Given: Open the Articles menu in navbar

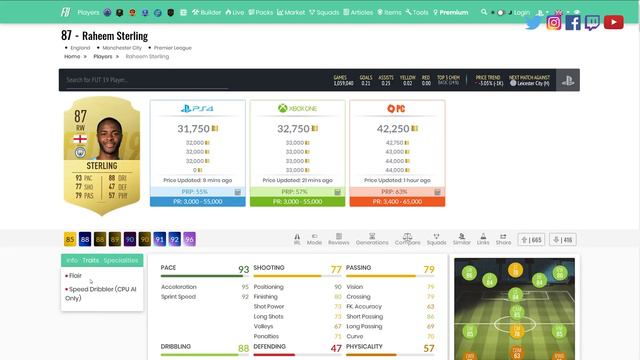Looking at the screenshot, I should click(x=358, y=13).
